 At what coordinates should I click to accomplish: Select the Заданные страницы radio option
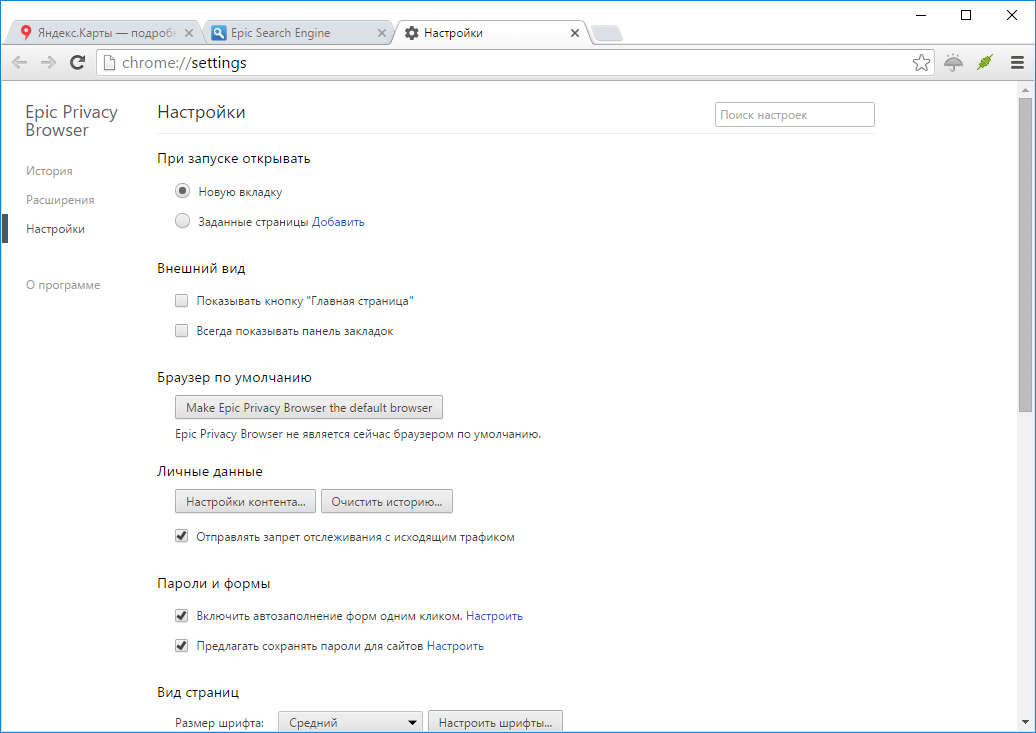(x=182, y=221)
